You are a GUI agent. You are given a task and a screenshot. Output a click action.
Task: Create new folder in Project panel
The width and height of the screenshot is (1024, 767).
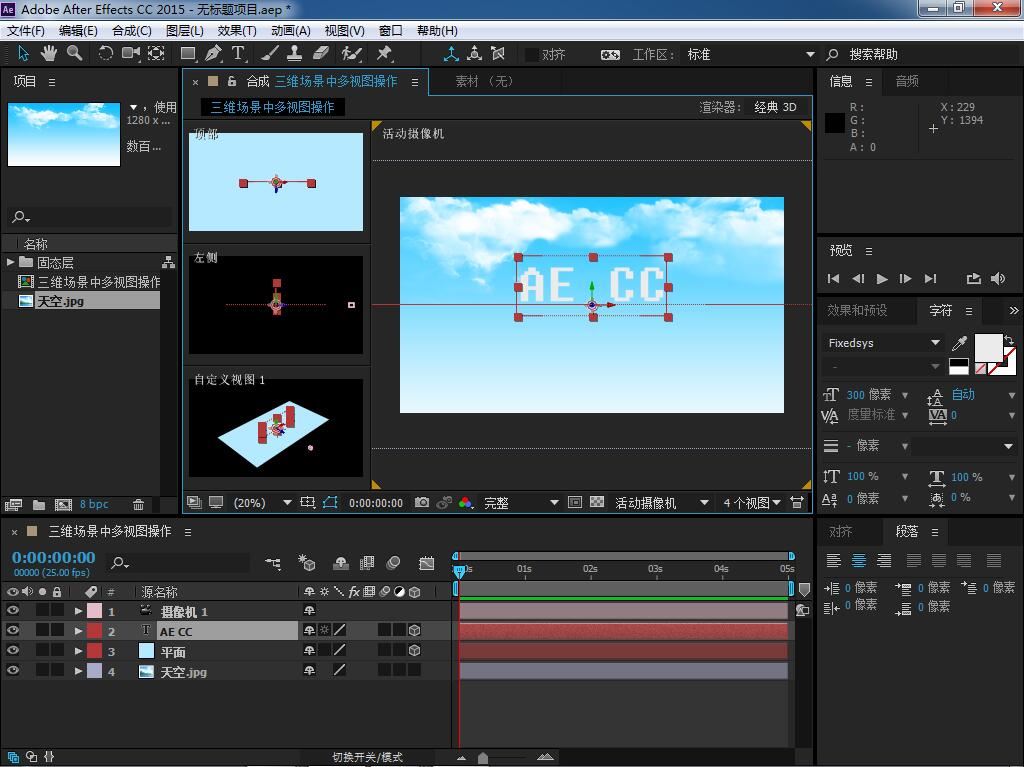click(x=39, y=504)
